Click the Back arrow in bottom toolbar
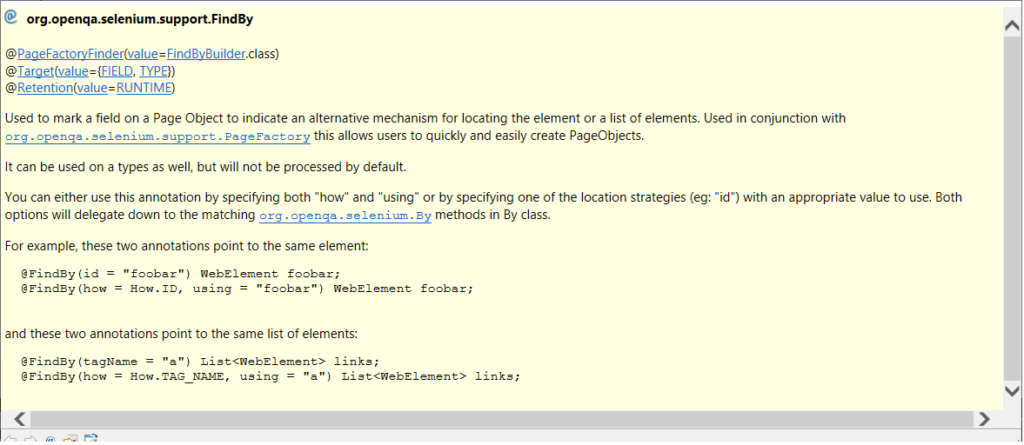This screenshot has width=1024, height=445. tap(10, 439)
